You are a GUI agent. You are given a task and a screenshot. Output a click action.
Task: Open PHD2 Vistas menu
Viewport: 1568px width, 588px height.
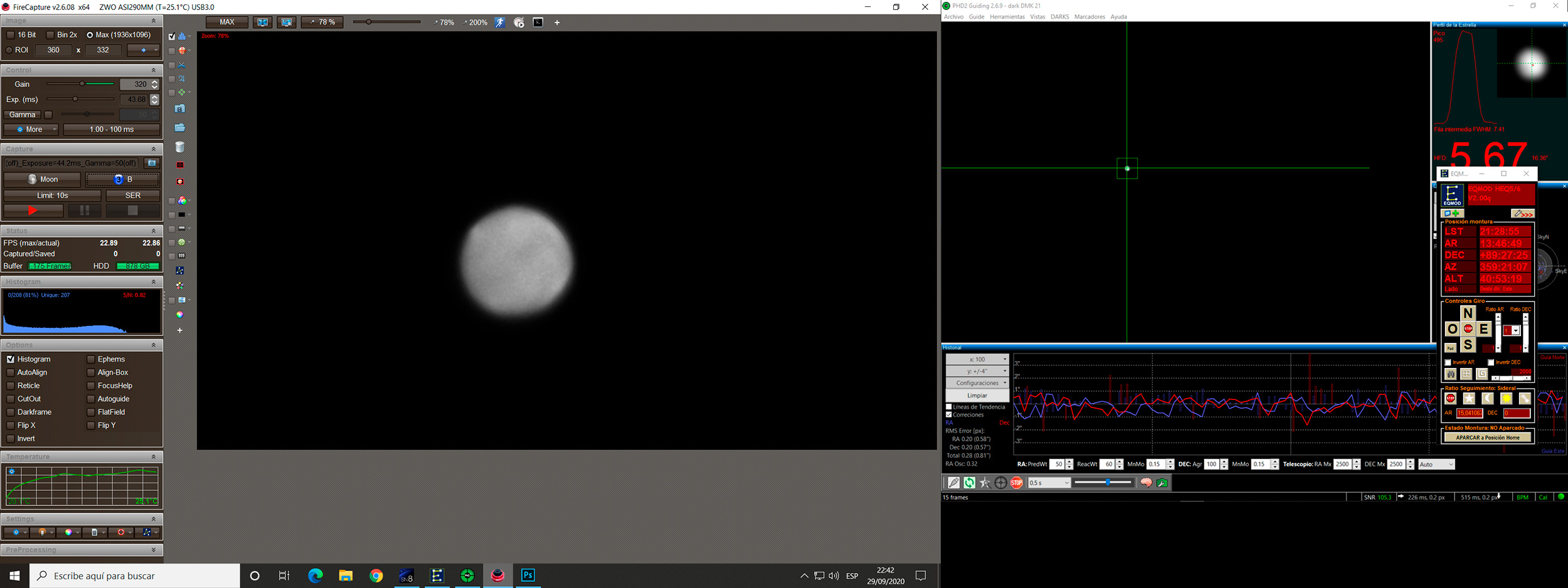coord(1038,17)
